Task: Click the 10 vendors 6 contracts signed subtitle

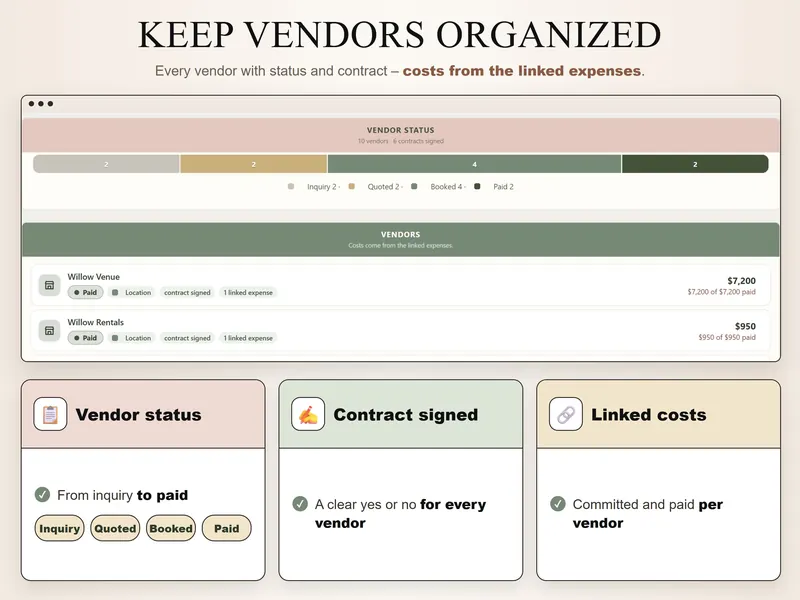Action: click(401, 141)
